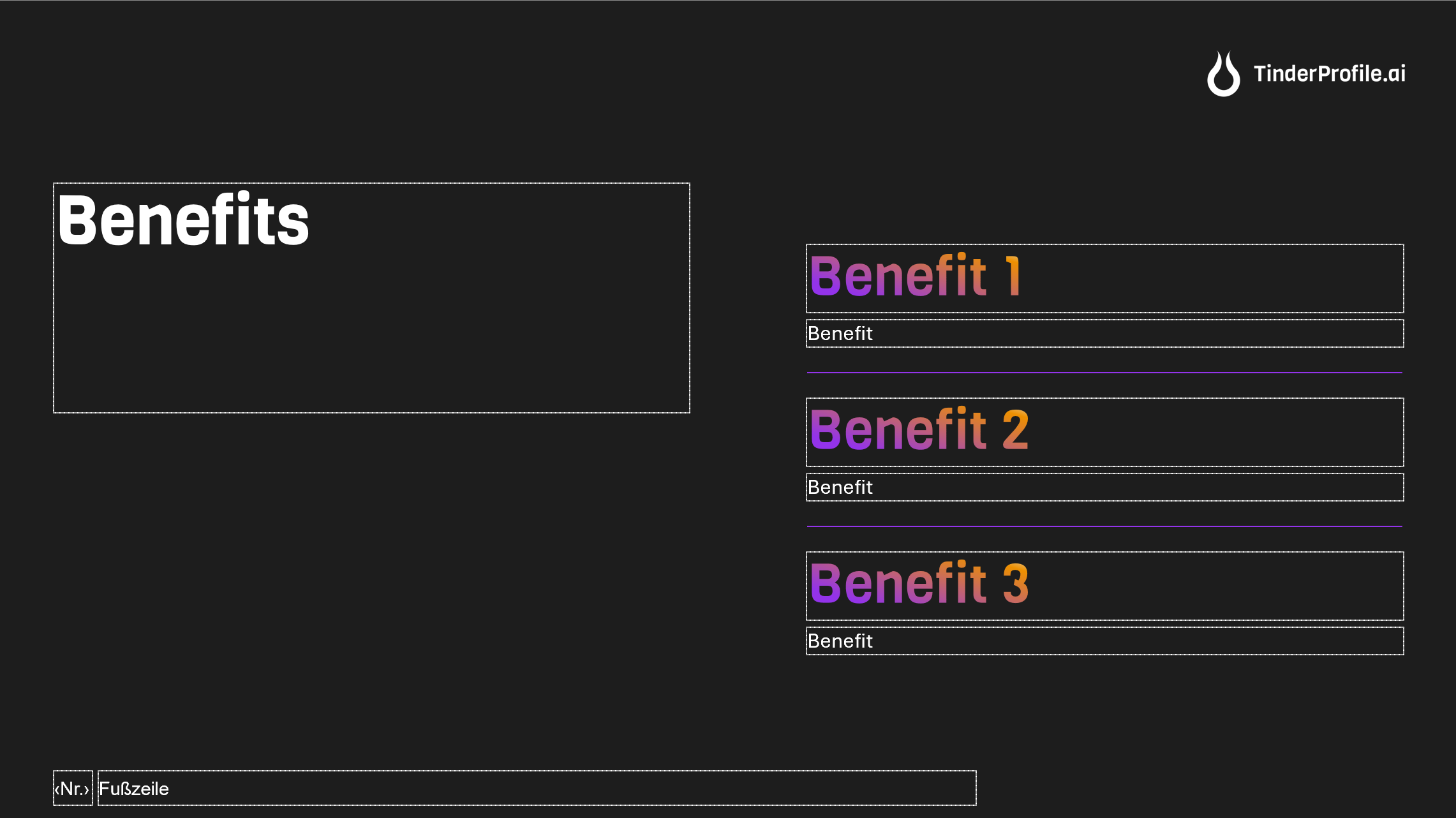This screenshot has height=818, width=1456.
Task: Click the purple divider line below Benefit 2
Action: (x=1104, y=526)
